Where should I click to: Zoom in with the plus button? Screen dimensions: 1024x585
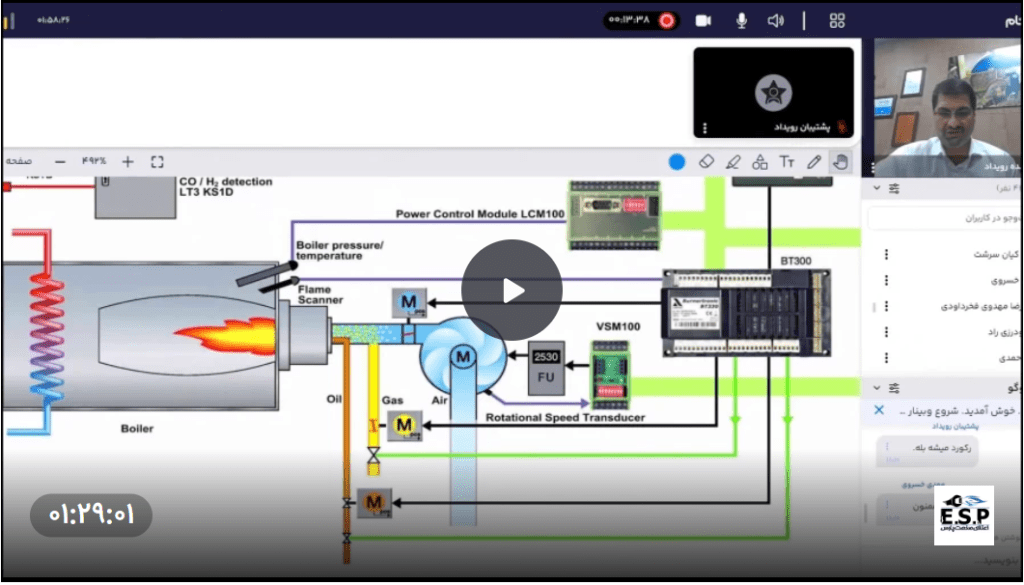(x=127, y=161)
